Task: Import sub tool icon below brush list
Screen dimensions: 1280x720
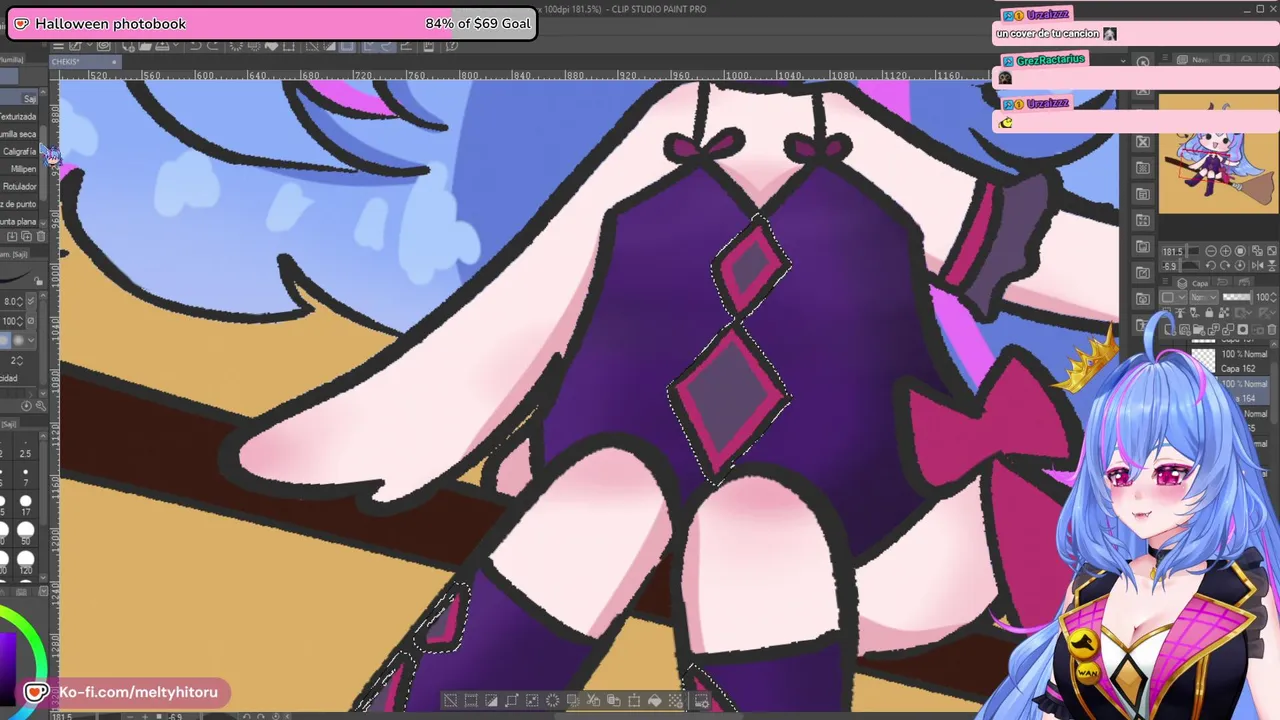Action: pos(12,237)
